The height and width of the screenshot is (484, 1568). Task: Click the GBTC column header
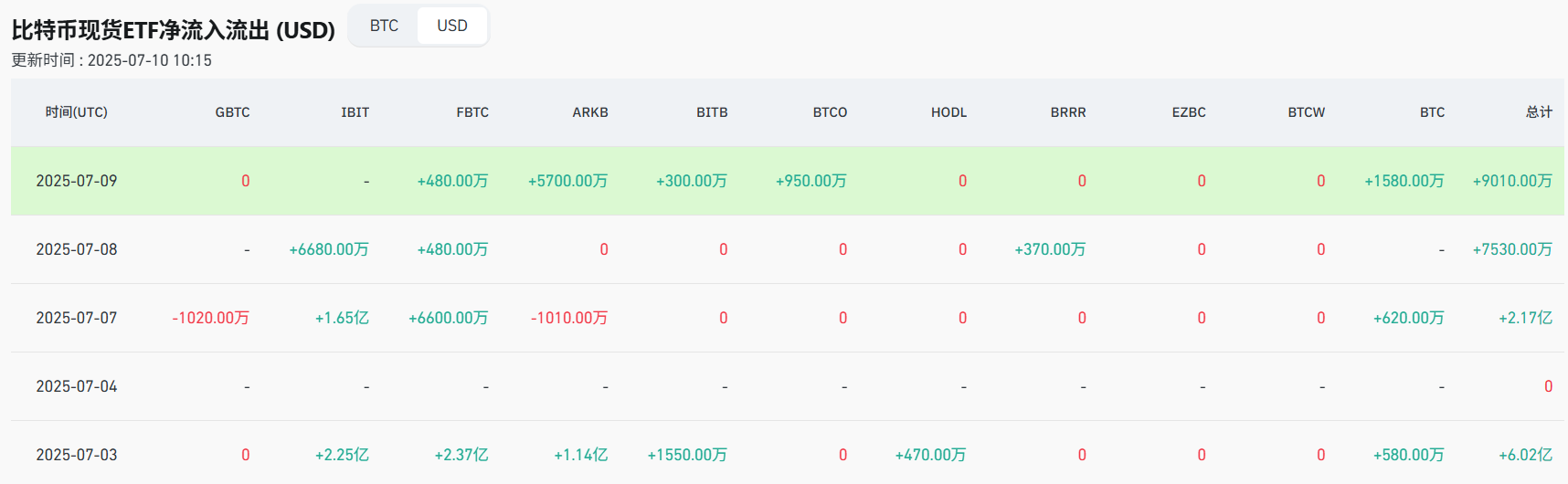(x=232, y=112)
